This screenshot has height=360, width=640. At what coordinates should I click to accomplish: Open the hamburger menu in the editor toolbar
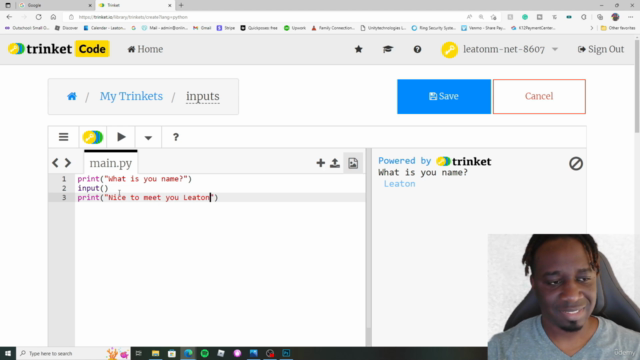coord(63,137)
